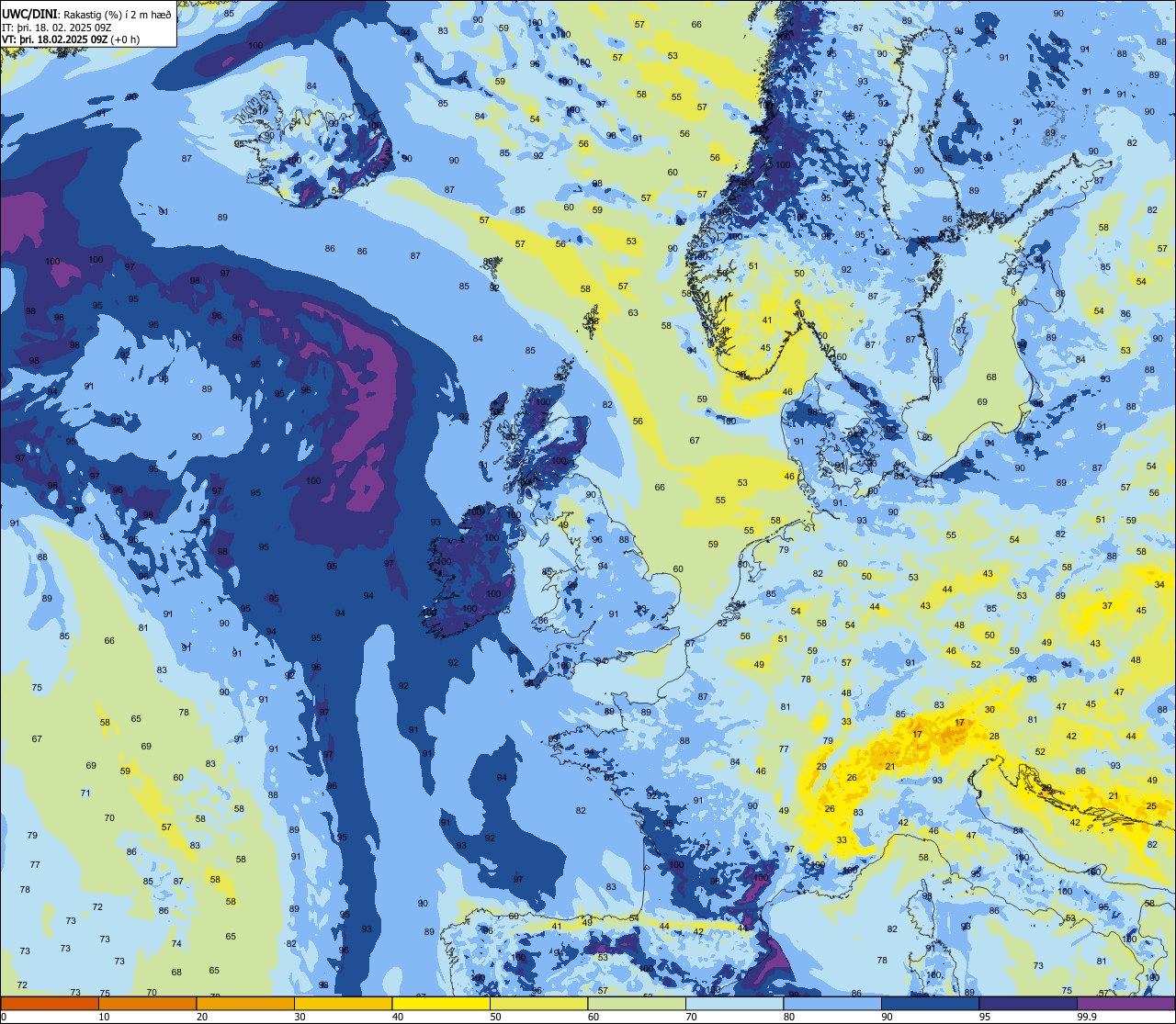Click the 'UWC/DINI' title text
Image resolution: width=1176 pixels, height=1024 pixels.
pyautogui.click(x=30, y=14)
